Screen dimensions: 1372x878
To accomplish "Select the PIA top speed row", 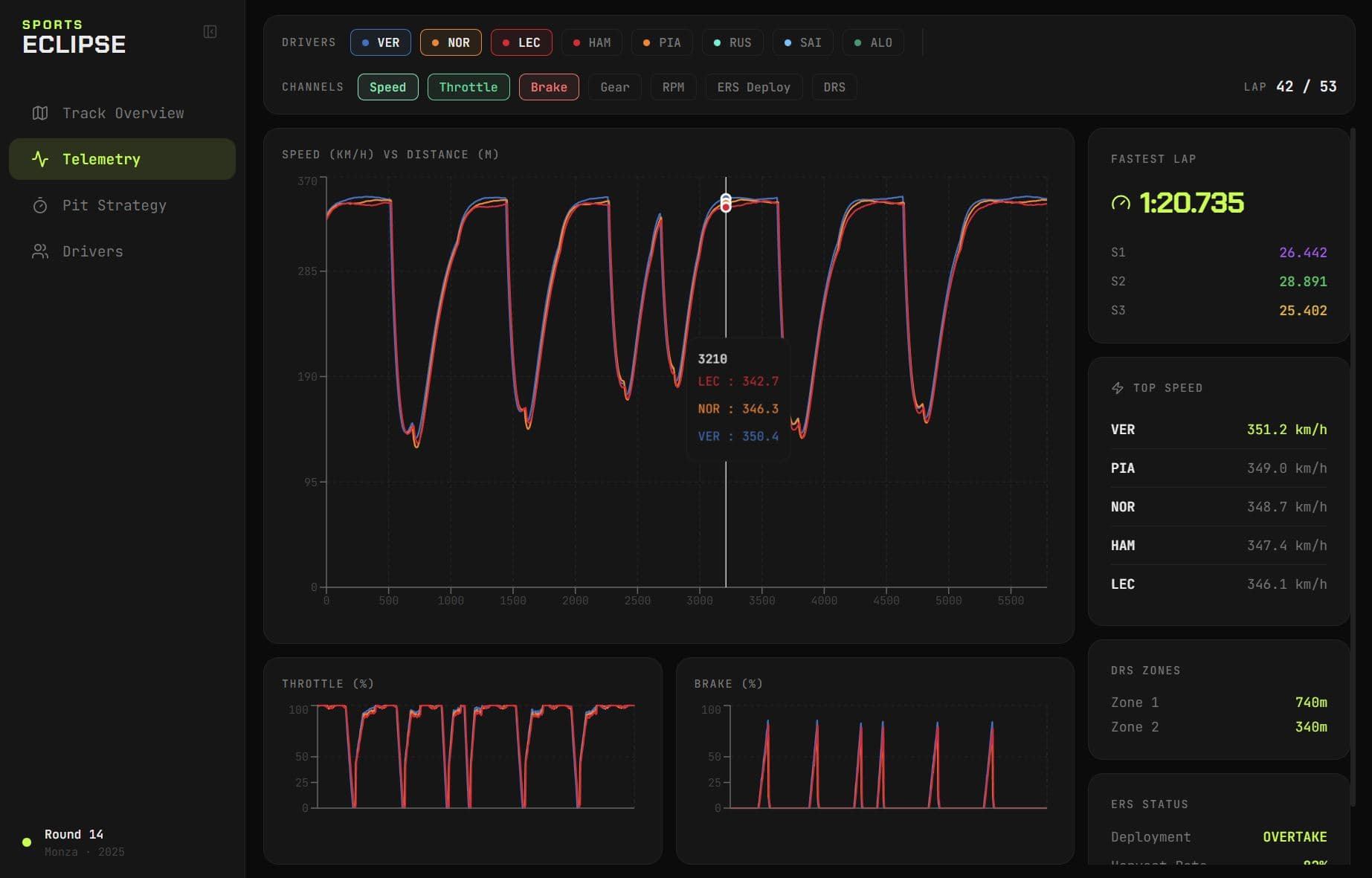I will click(x=1219, y=468).
